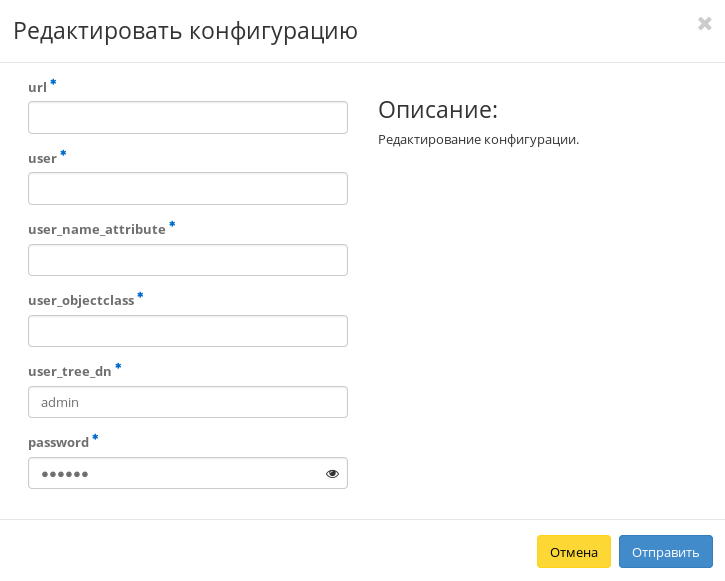Click the required asterisk beside user_name_attribute
The height and width of the screenshot is (581, 725).
point(172,226)
